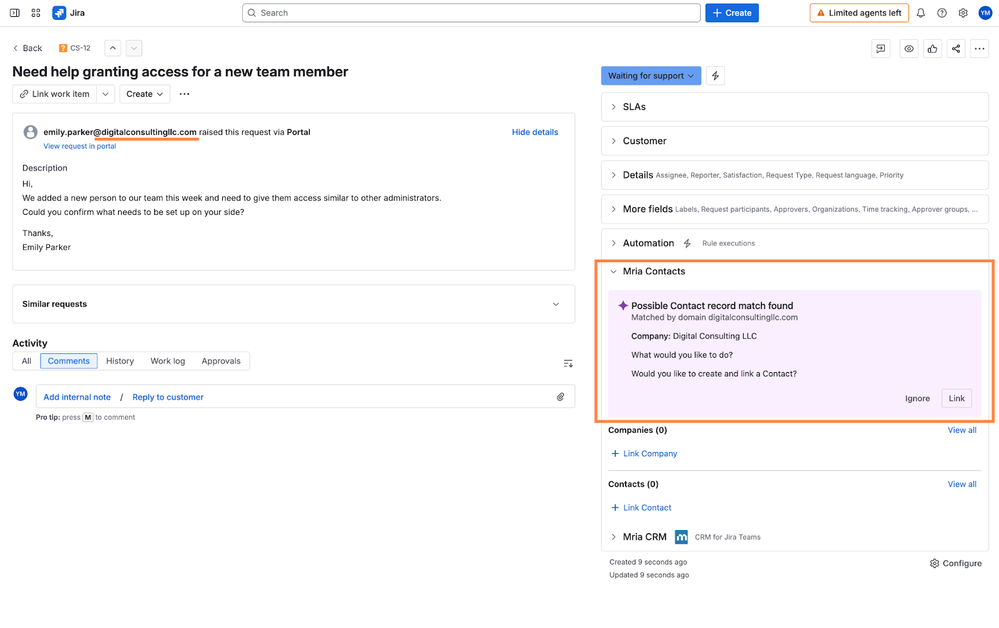Viewport: 999px width, 628px height.
Task: Click Ignore on contact match
Action: 917,398
